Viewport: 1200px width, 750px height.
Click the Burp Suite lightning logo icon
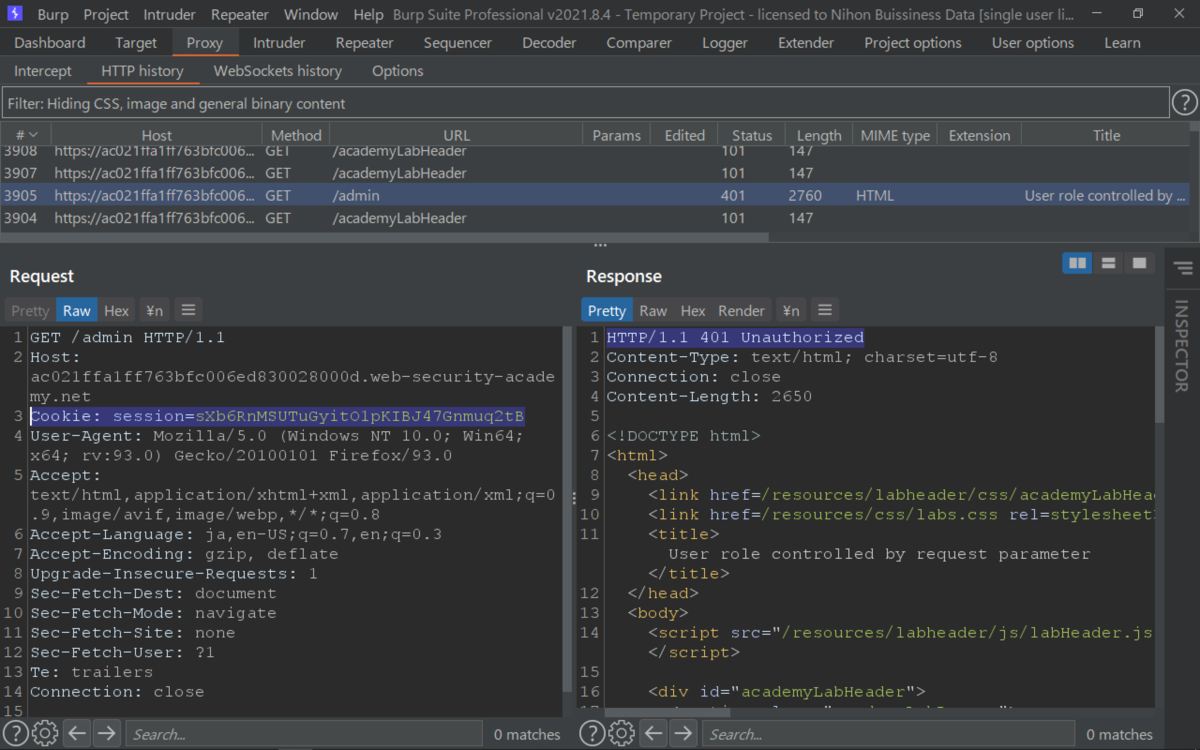point(15,14)
